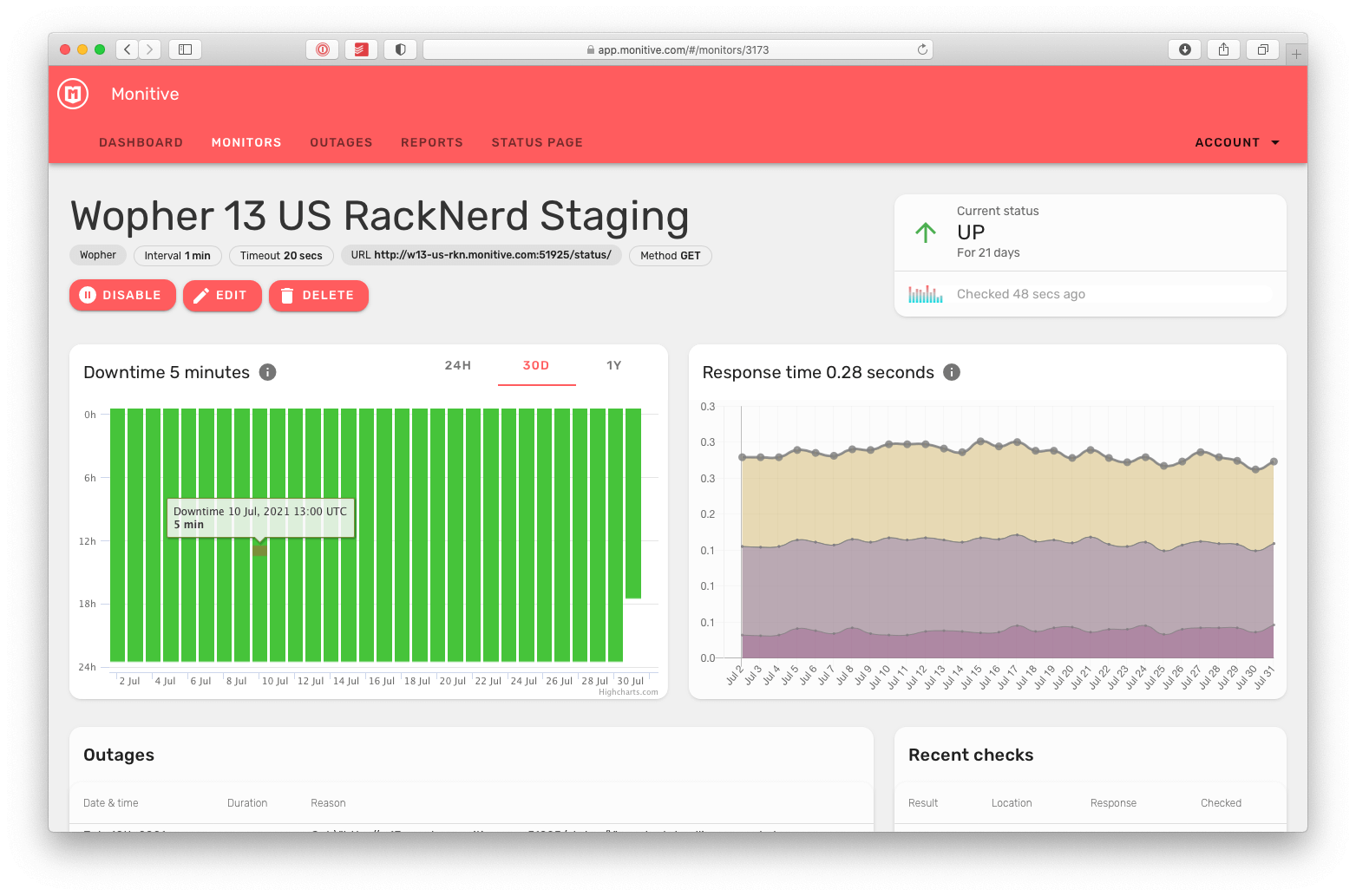The width and height of the screenshot is (1356, 896).
Task: Click the Timeout 20 secs chip
Action: click(281, 256)
